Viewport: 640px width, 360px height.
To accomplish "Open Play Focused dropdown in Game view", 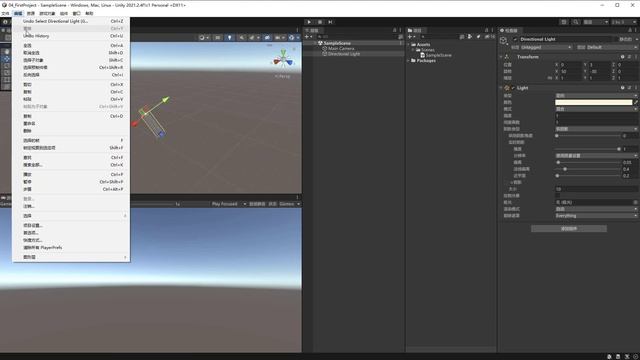I will 229,204.
